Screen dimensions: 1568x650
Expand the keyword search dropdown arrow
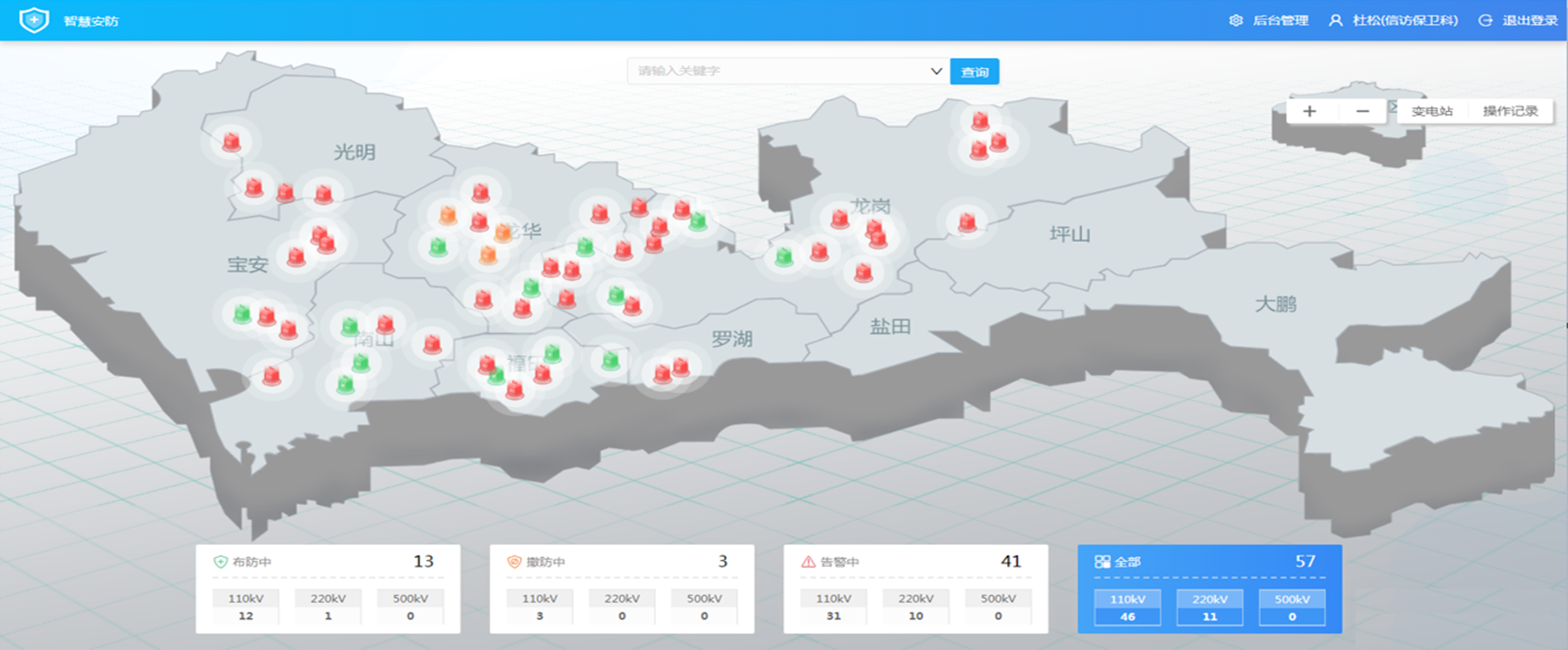936,71
